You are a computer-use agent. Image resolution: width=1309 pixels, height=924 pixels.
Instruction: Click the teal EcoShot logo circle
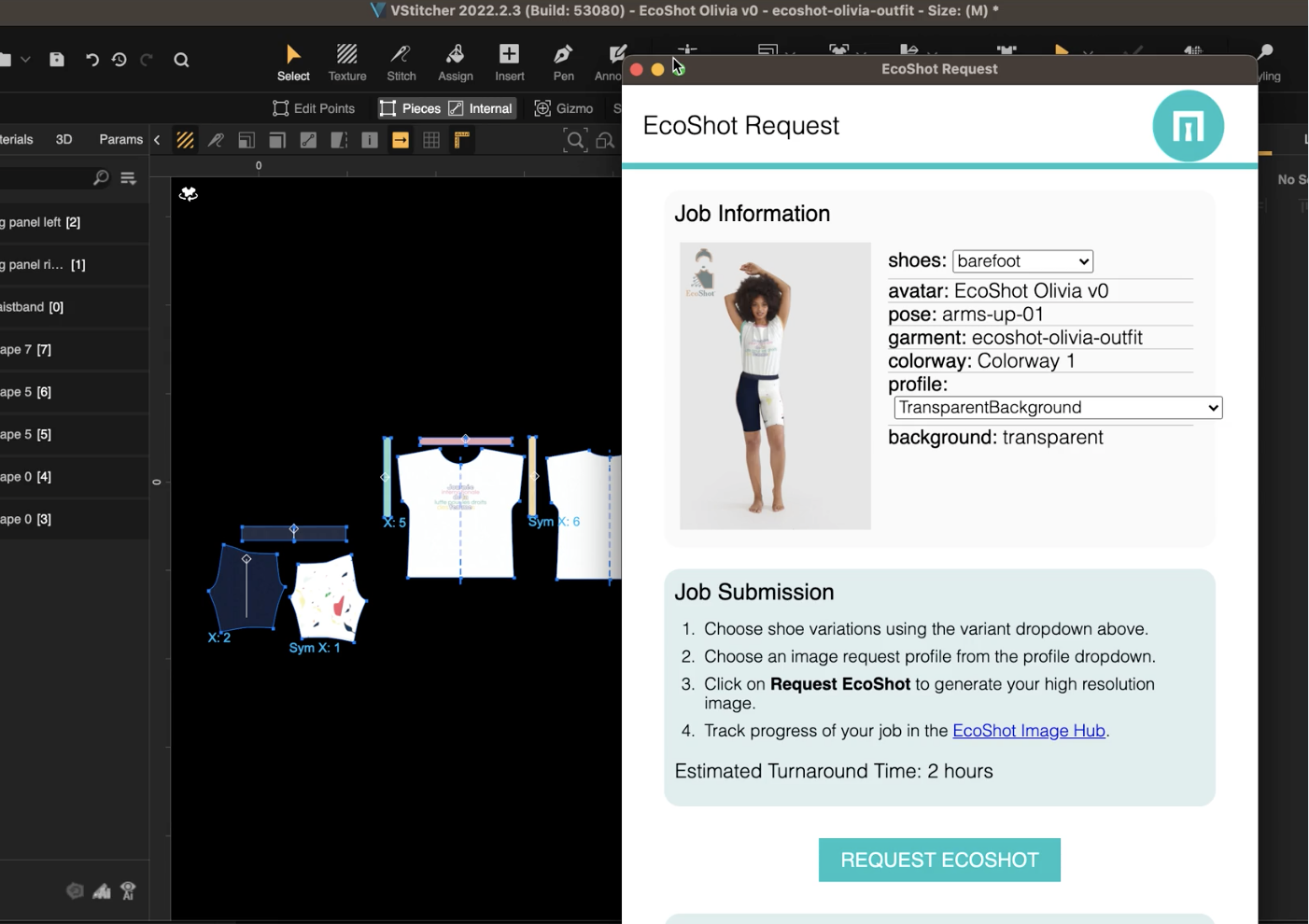[x=1188, y=126]
